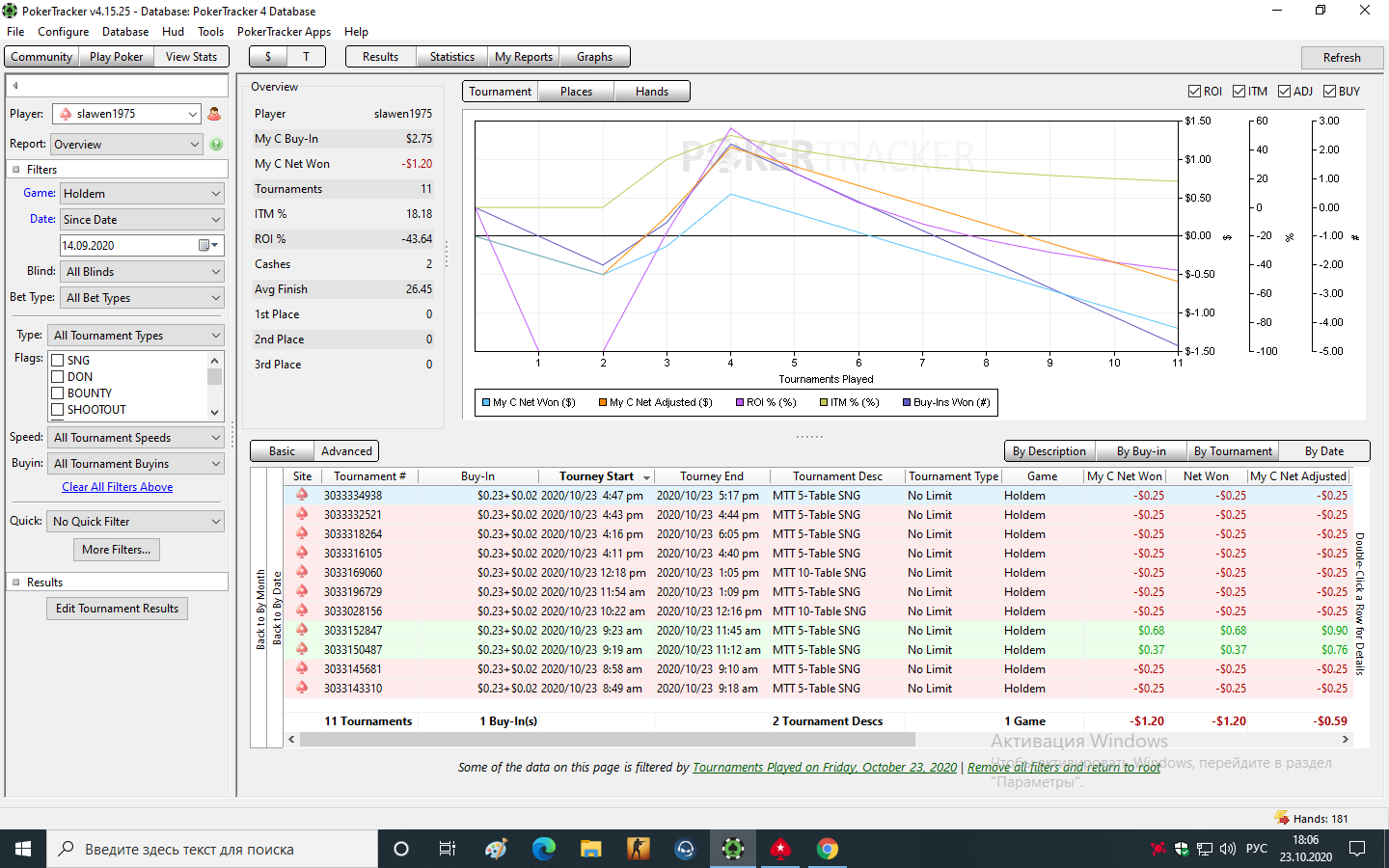1389x868 pixels.
Task: Toggle the ITM chart checkbox
Action: coord(1239,92)
